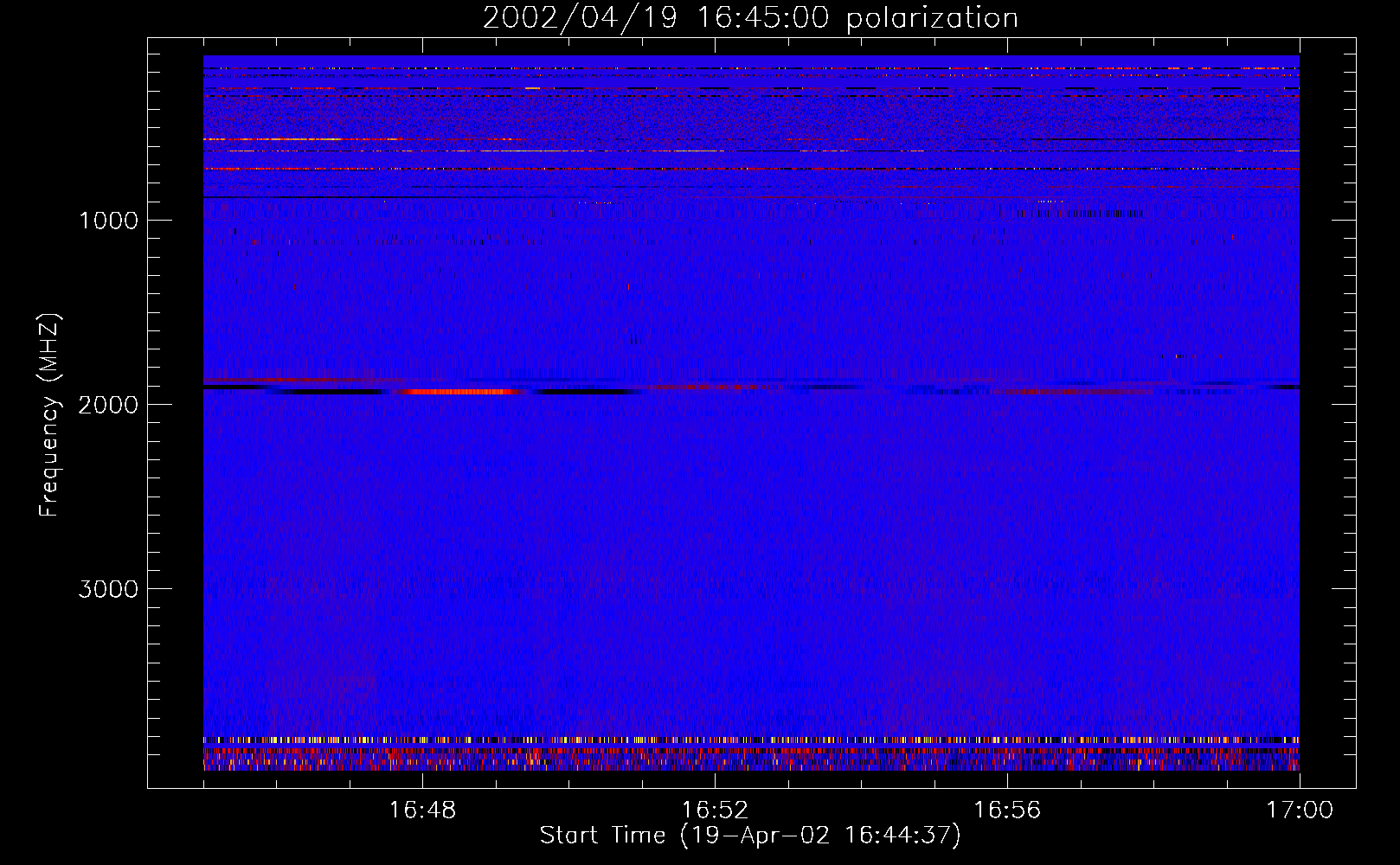Click the 1000 frequency tick label
This screenshot has width=1400, height=865.
coord(109,221)
